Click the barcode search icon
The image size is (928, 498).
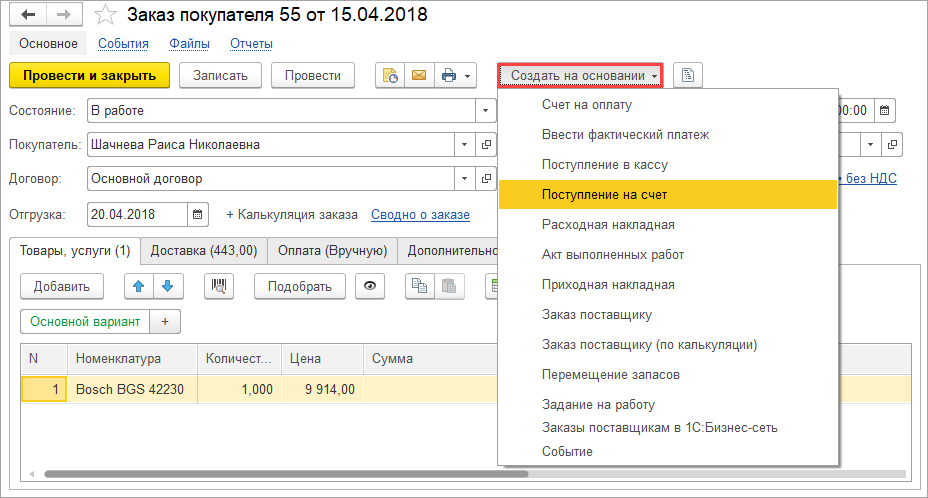tap(219, 286)
